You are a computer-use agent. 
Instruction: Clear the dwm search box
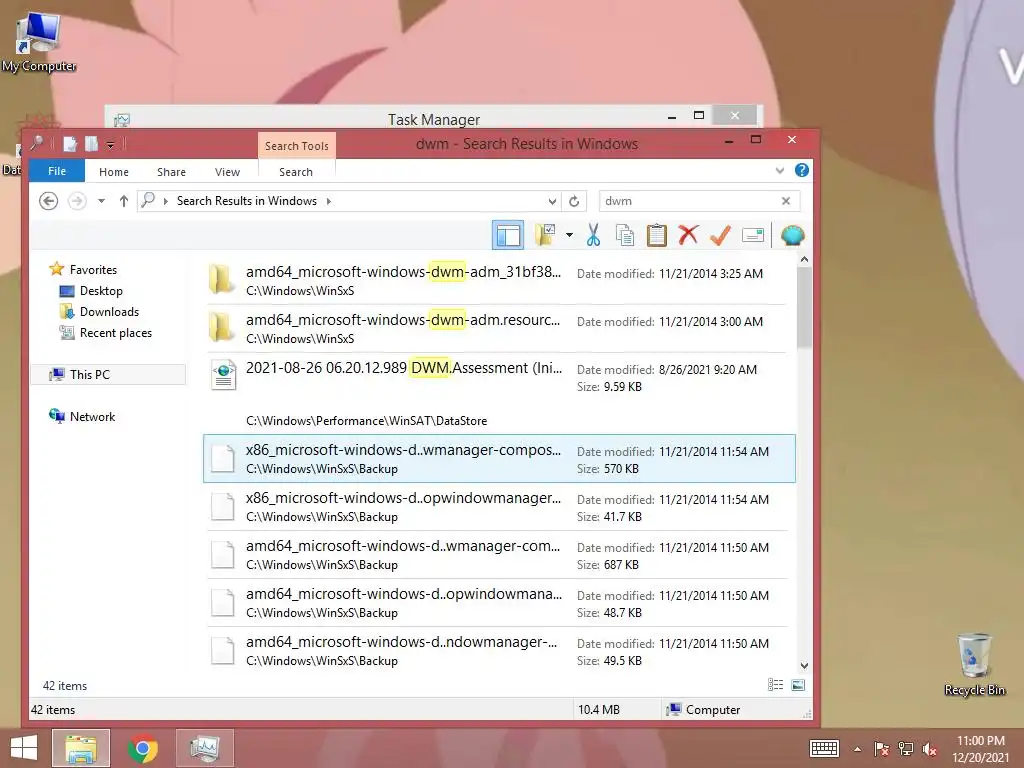point(786,201)
